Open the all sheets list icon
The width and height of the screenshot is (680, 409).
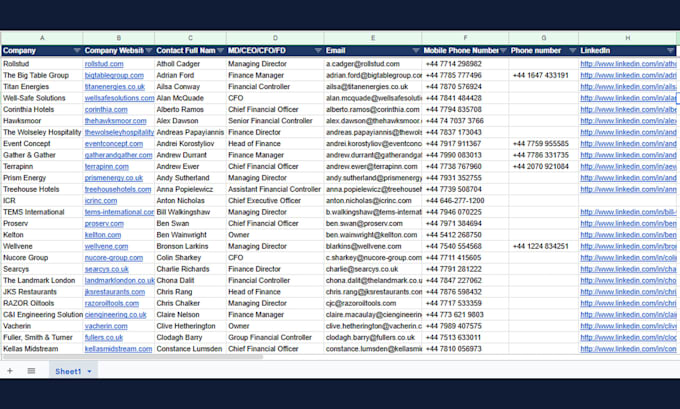pyautogui.click(x=31, y=371)
